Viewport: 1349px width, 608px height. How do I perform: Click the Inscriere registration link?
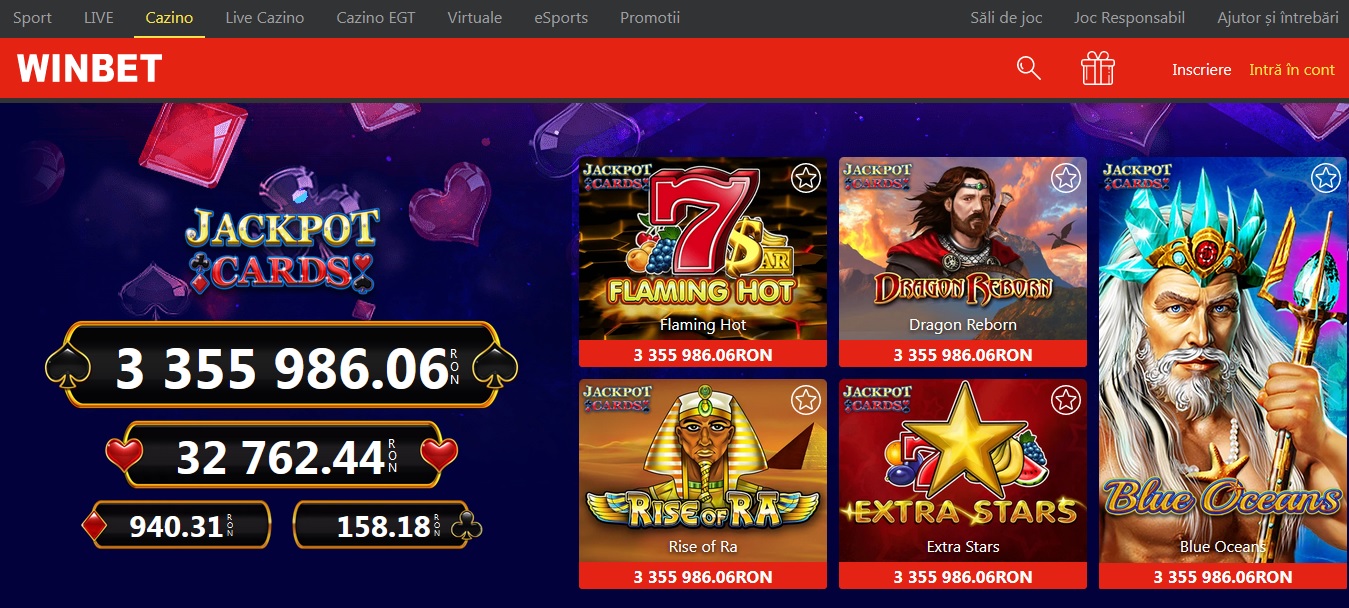tap(1202, 70)
